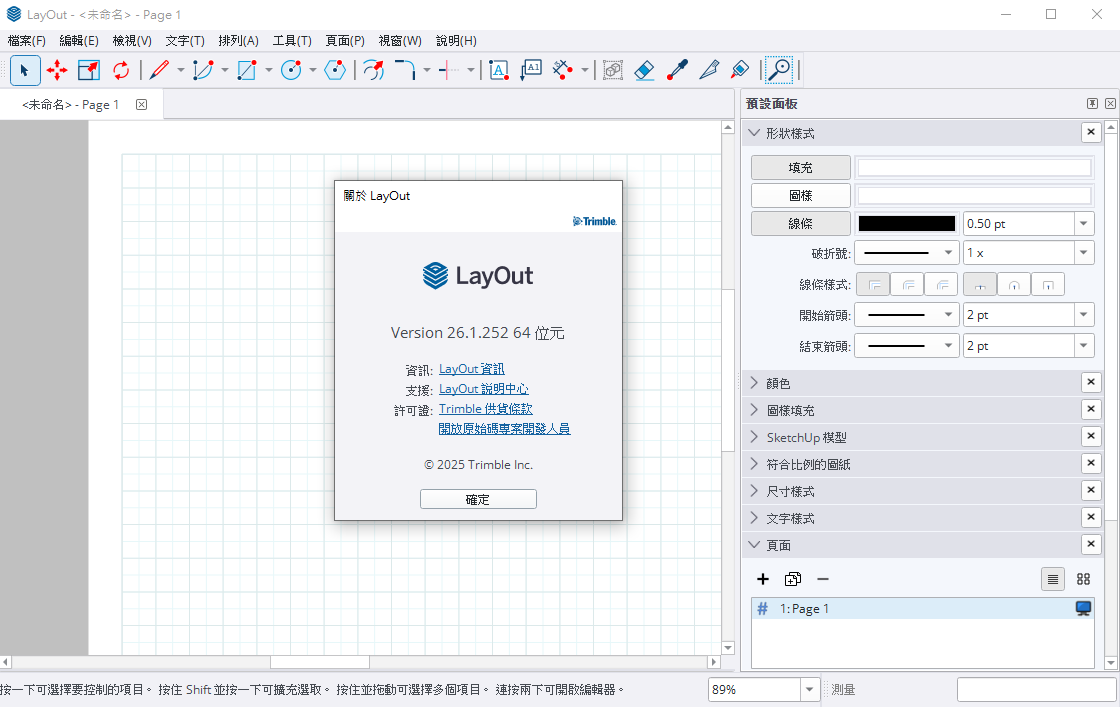1120x707 pixels.
Task: Set round corner line join style
Action: tap(907, 284)
